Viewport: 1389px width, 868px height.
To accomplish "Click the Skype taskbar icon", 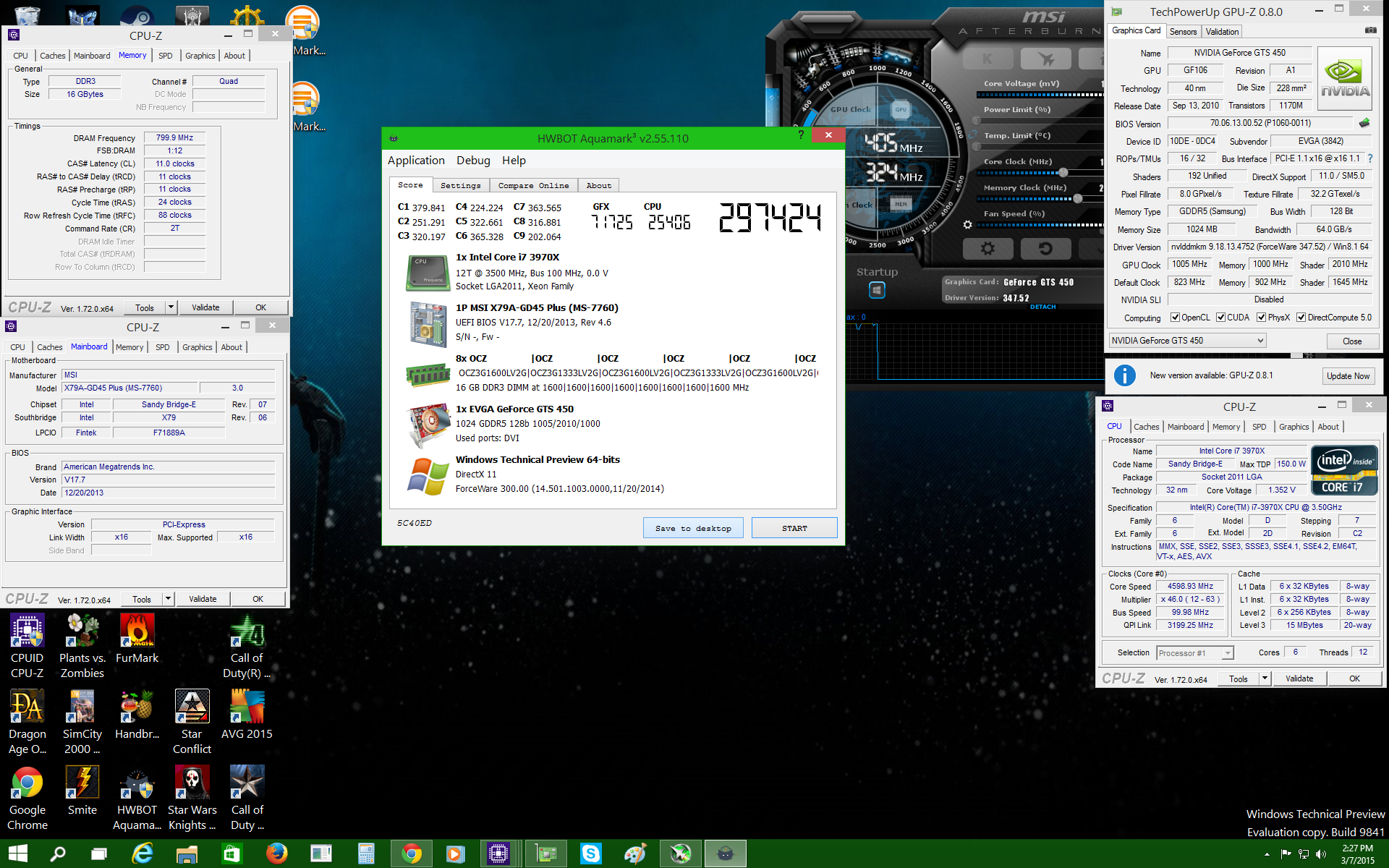I will 591,854.
